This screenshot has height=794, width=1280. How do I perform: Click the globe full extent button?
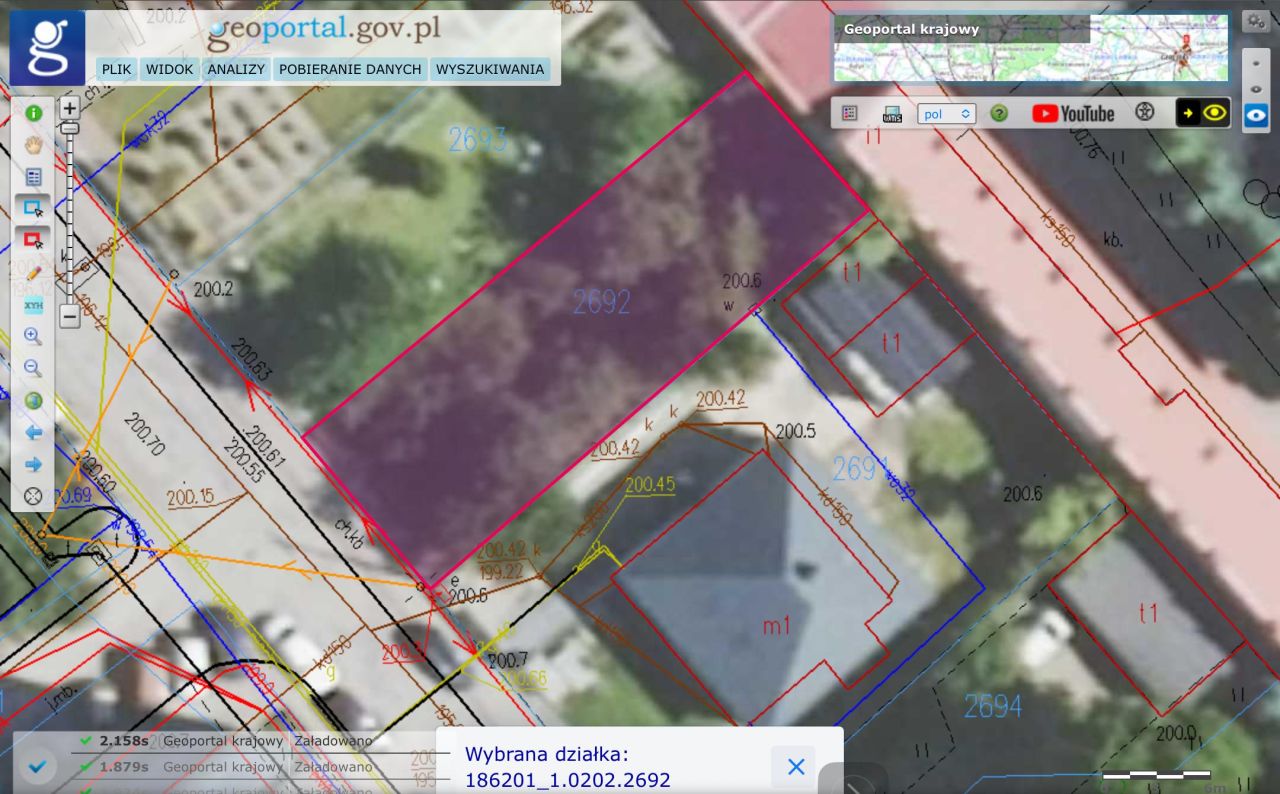click(33, 401)
